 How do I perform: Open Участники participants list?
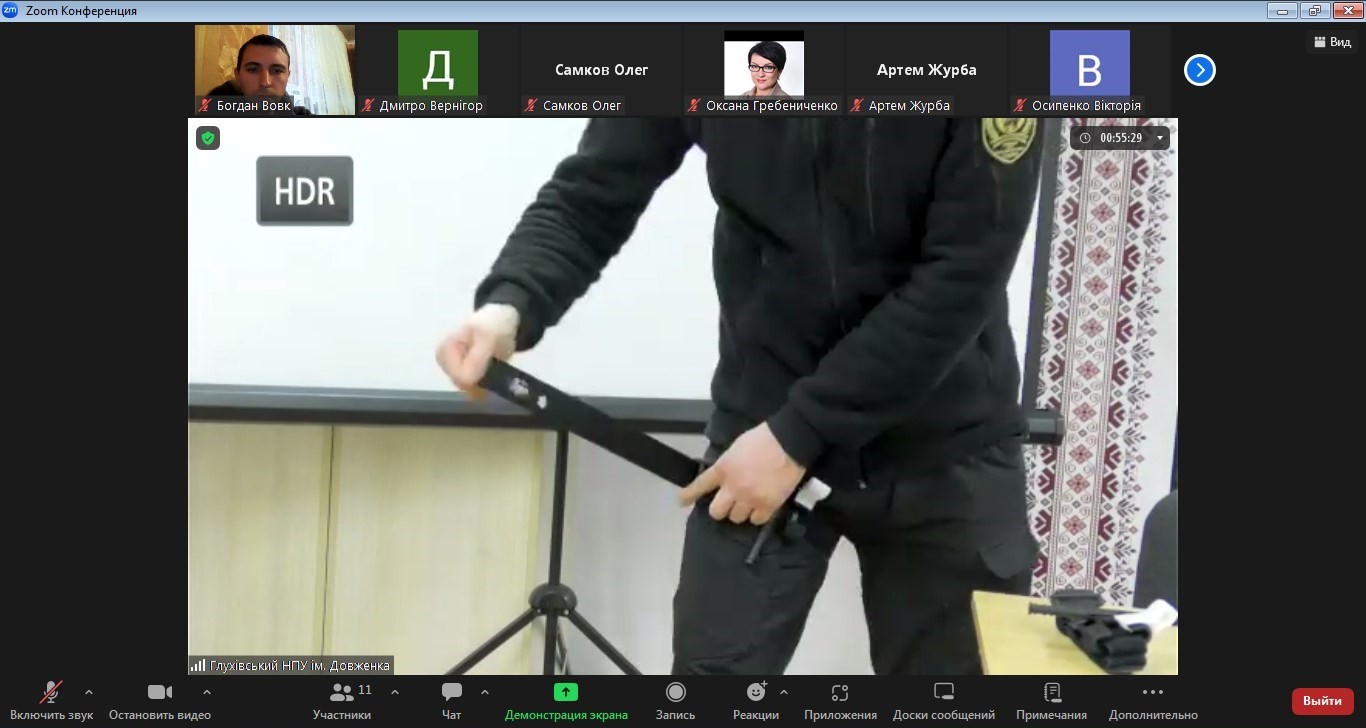click(342, 700)
